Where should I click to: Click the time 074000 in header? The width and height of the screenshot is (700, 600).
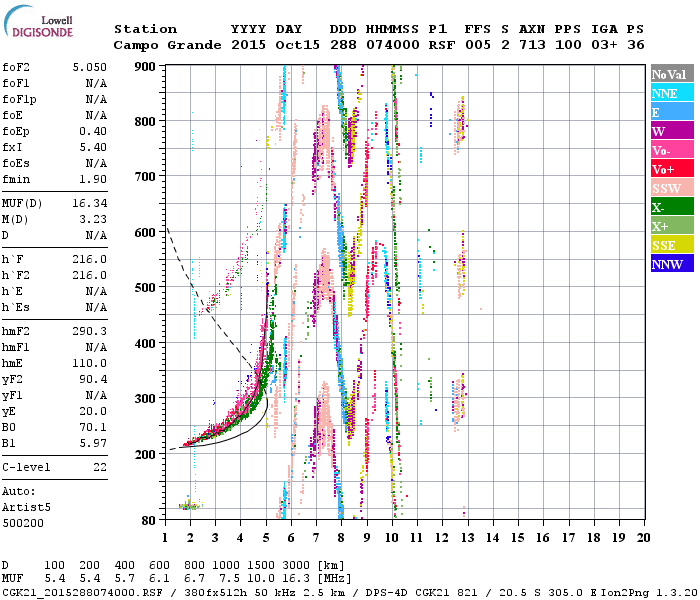pyautogui.click(x=393, y=45)
